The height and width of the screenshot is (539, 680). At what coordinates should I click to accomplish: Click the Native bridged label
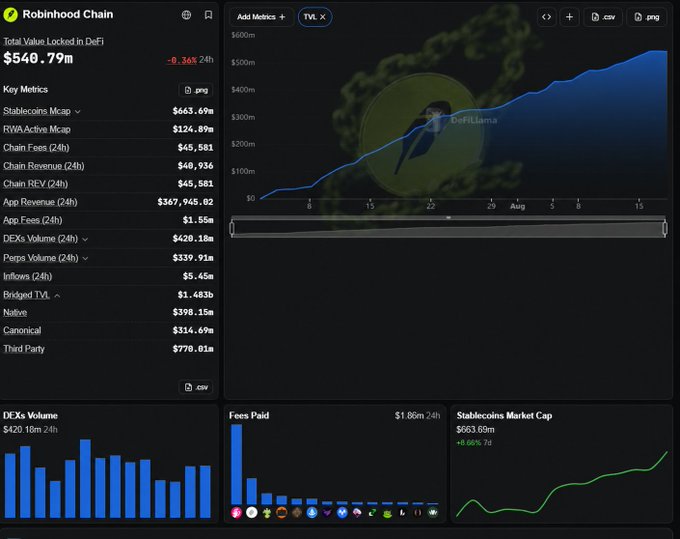point(15,312)
